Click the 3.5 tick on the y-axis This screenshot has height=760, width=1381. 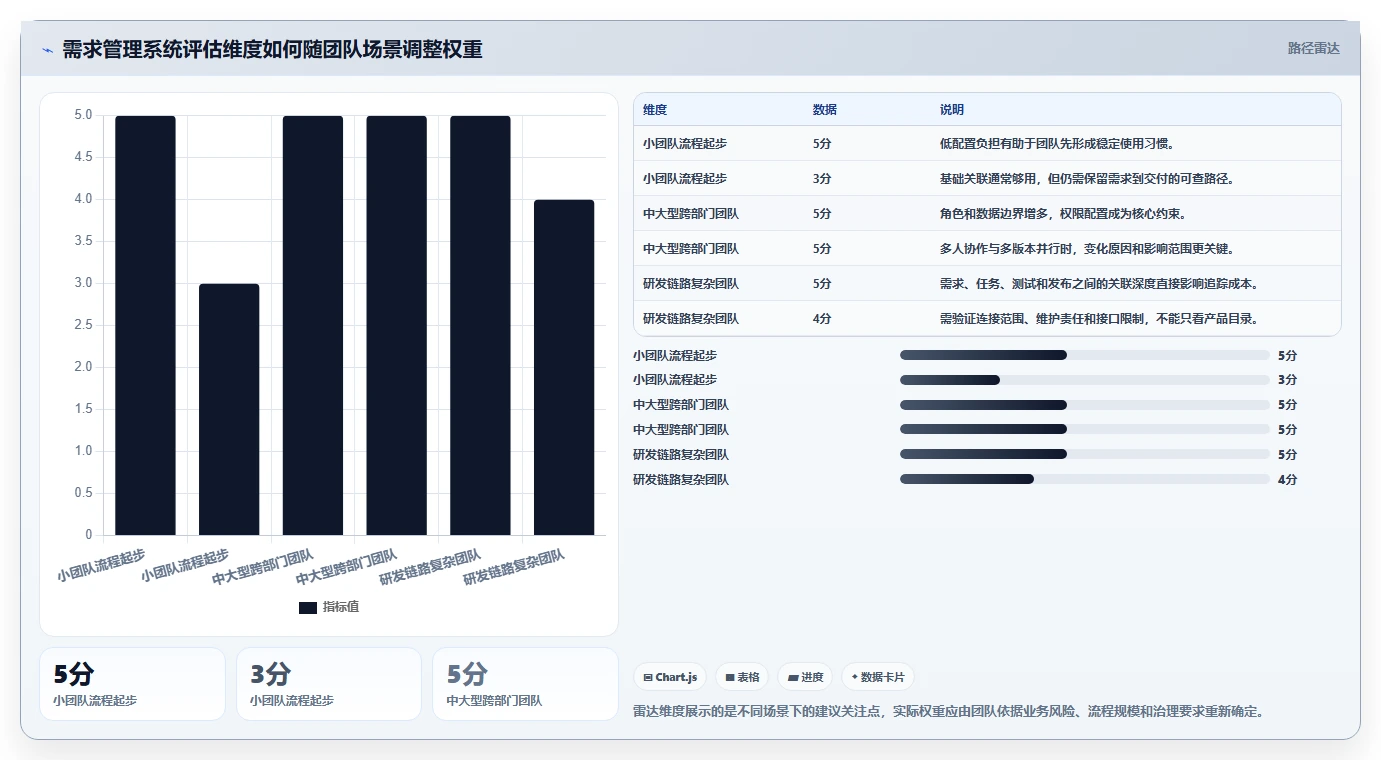(x=83, y=241)
